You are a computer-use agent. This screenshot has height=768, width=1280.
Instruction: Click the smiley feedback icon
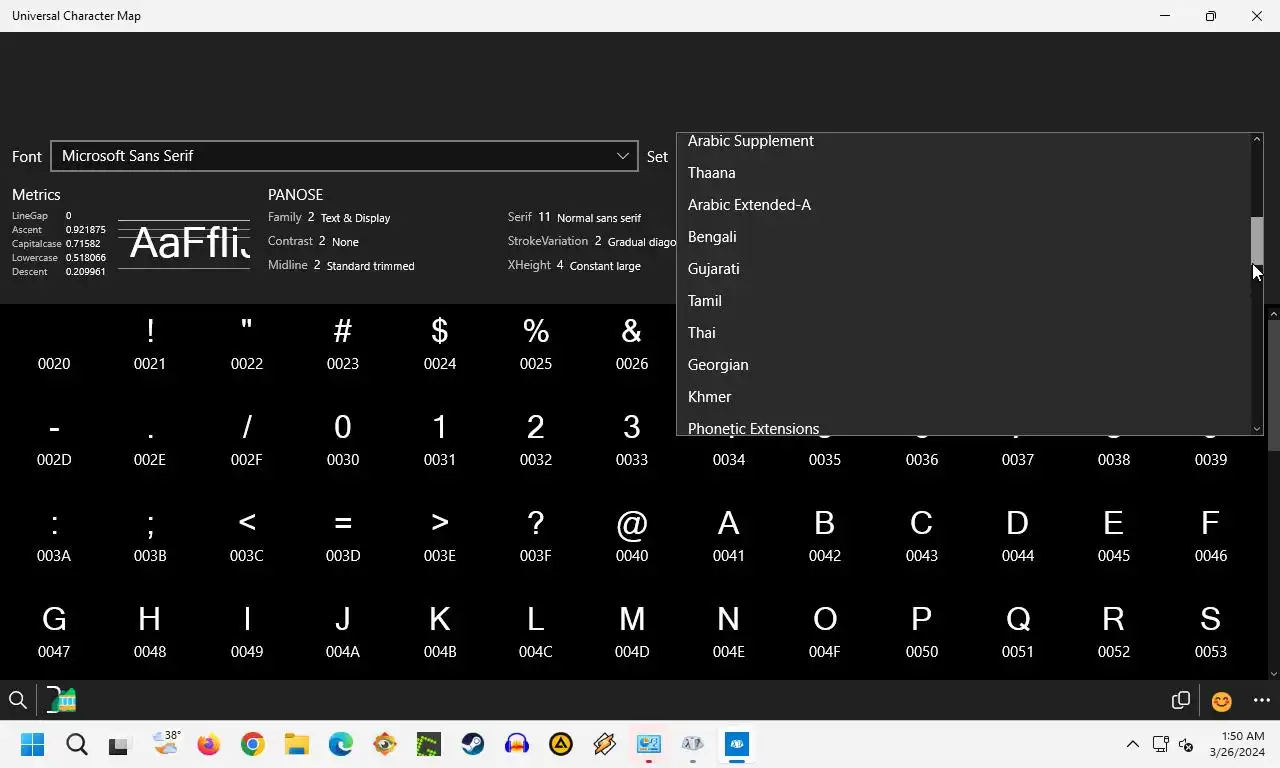pos(1221,701)
